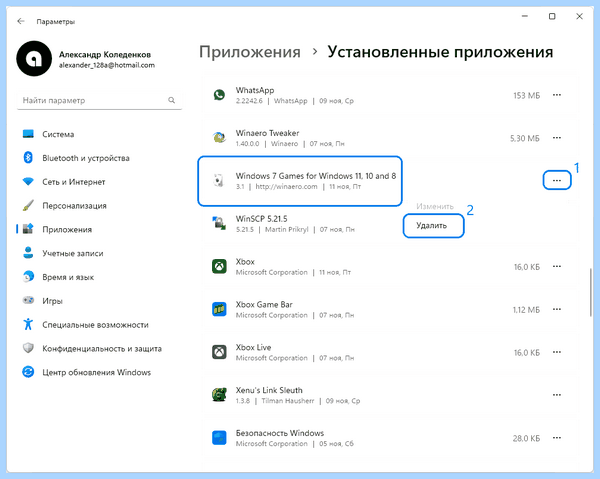Viewport: 600px width, 479px height.
Task: Click the WinSCP app icon
Action: coord(219,223)
